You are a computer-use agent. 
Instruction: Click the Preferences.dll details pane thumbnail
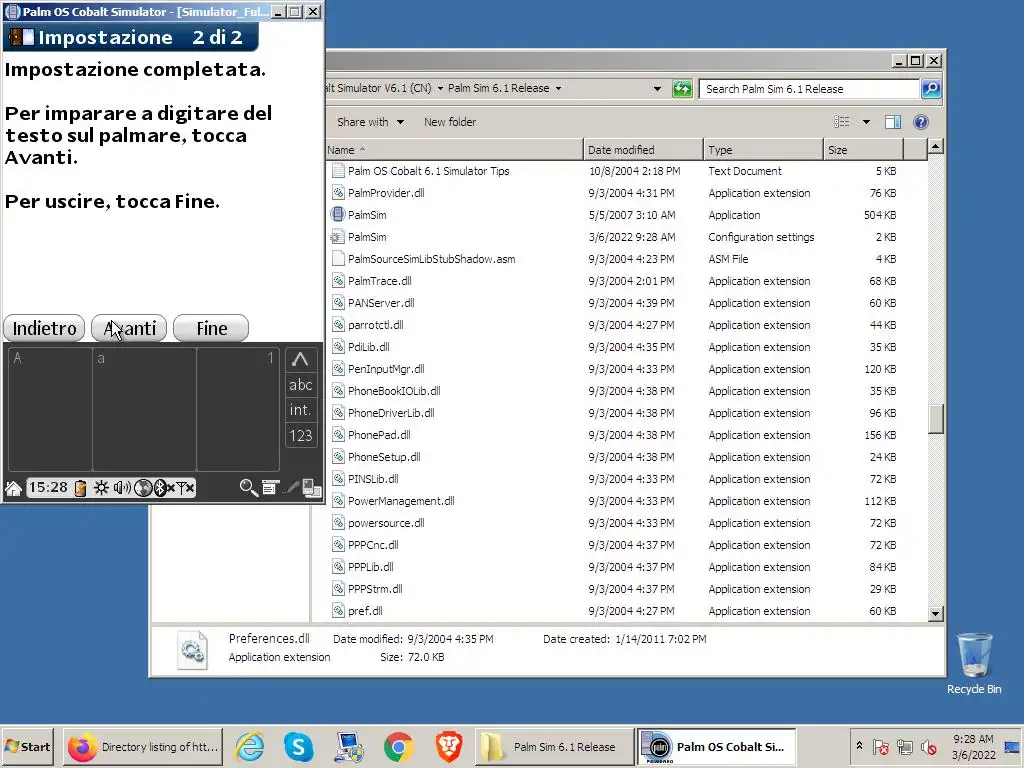193,650
